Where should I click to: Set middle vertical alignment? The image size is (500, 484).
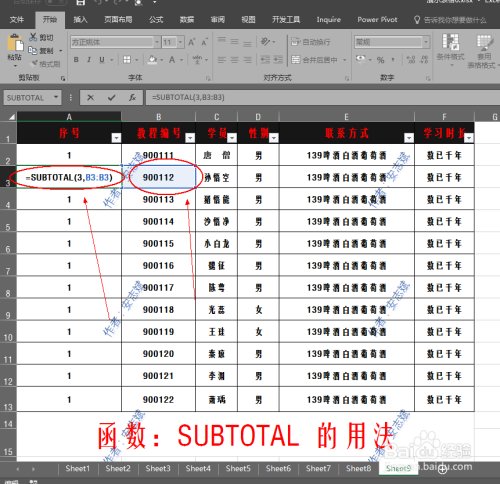click(234, 42)
